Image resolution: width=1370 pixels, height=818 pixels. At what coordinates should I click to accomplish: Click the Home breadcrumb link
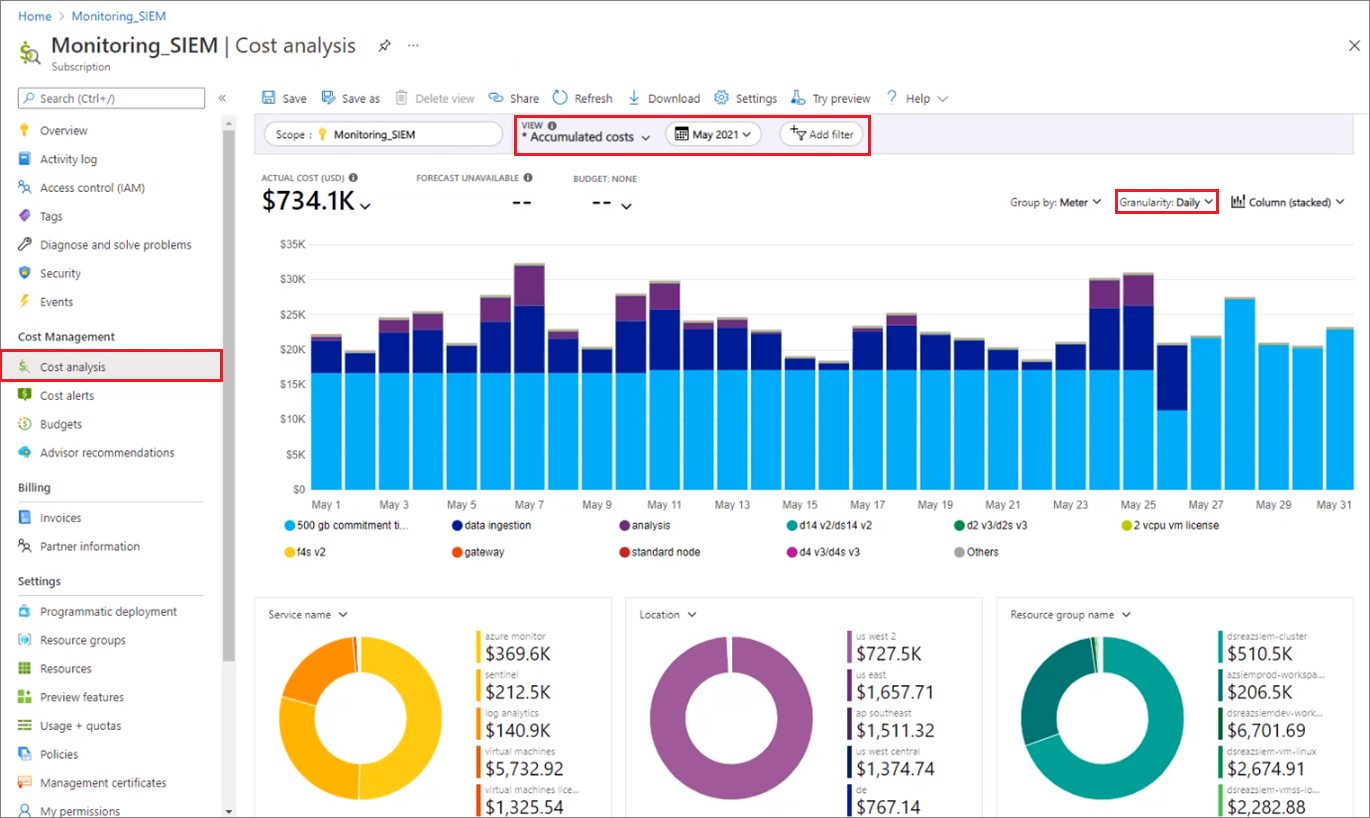click(34, 15)
